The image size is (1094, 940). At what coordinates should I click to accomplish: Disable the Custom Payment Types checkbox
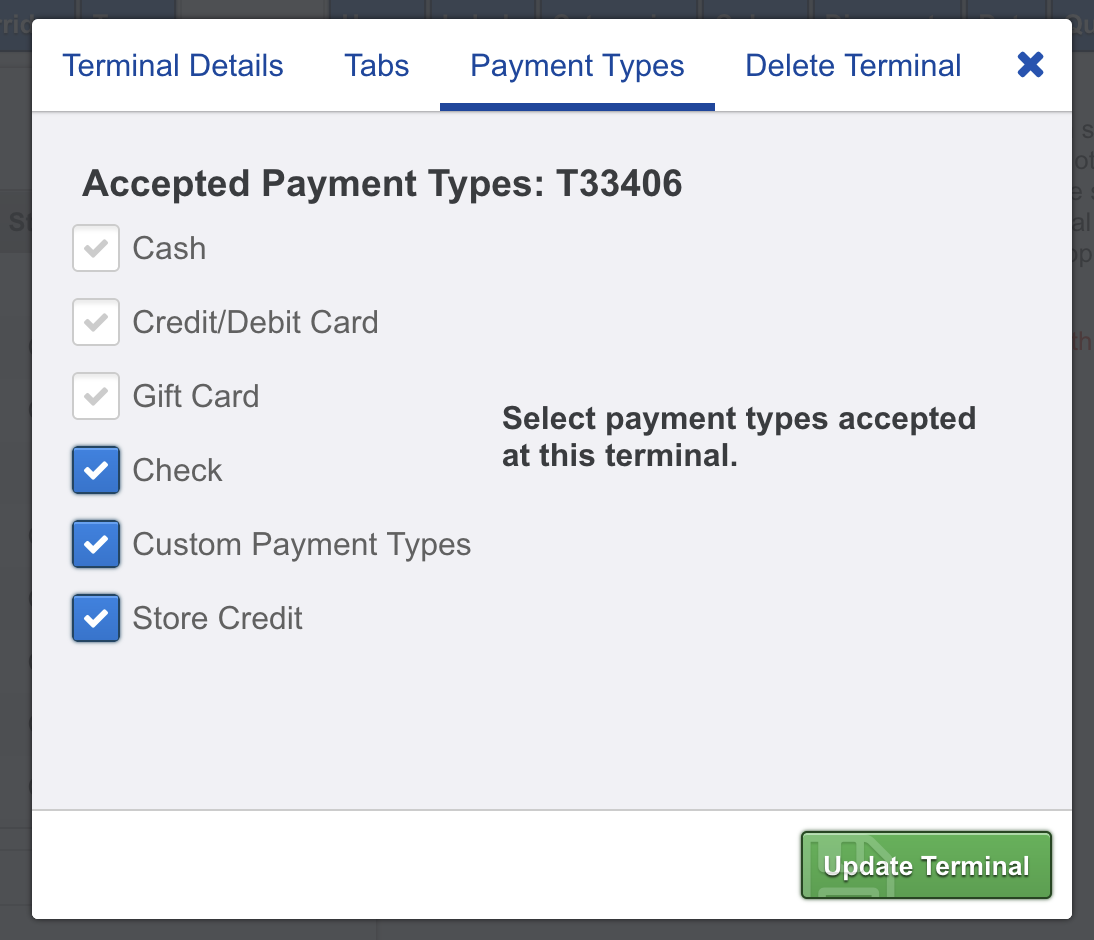coord(96,544)
